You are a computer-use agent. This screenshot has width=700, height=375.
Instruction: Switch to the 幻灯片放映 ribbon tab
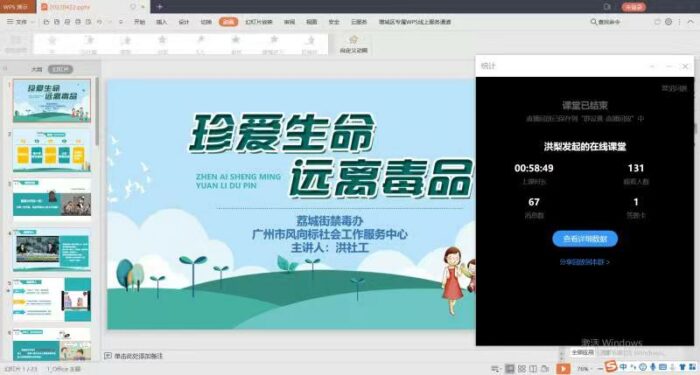pos(258,21)
